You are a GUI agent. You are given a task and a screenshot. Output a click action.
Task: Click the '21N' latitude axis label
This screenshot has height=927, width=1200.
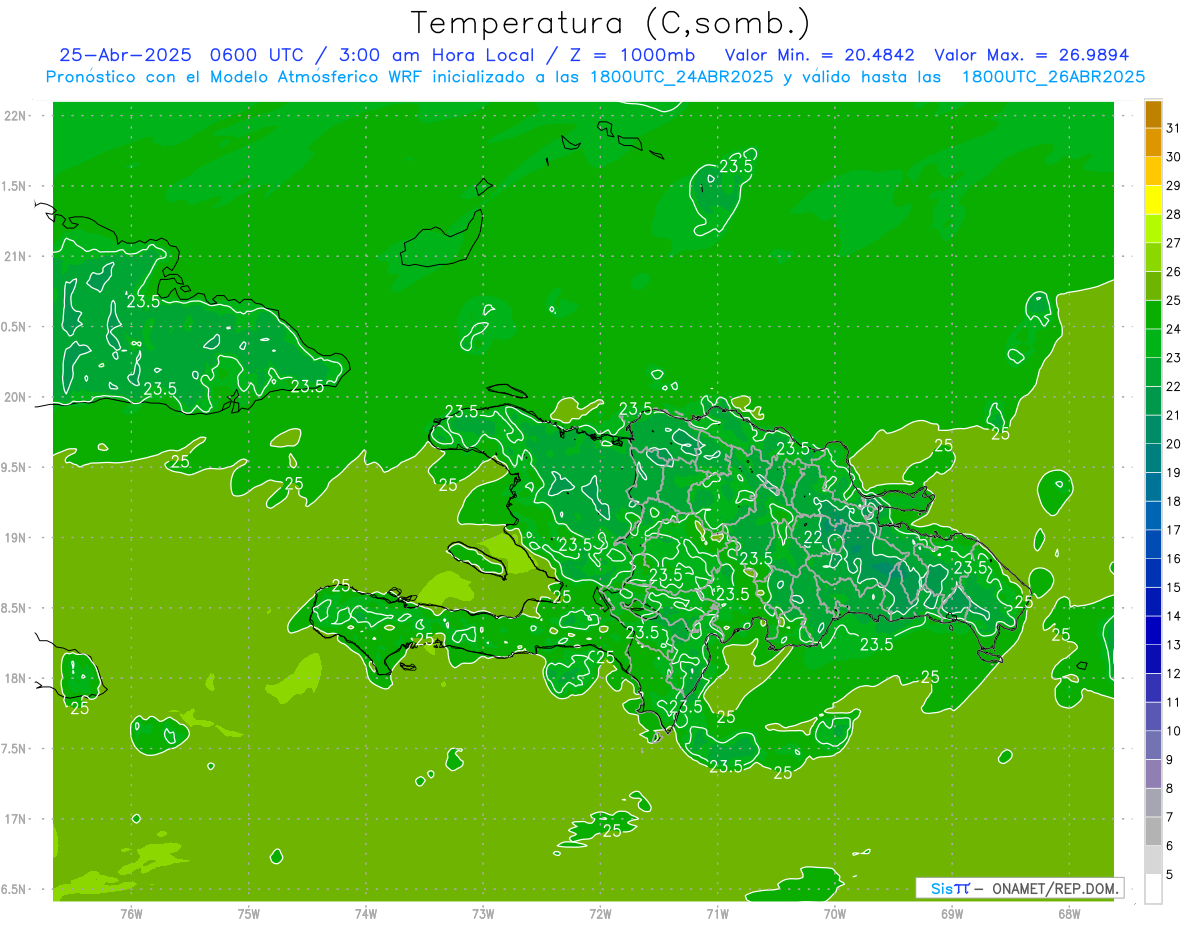pos(16,256)
